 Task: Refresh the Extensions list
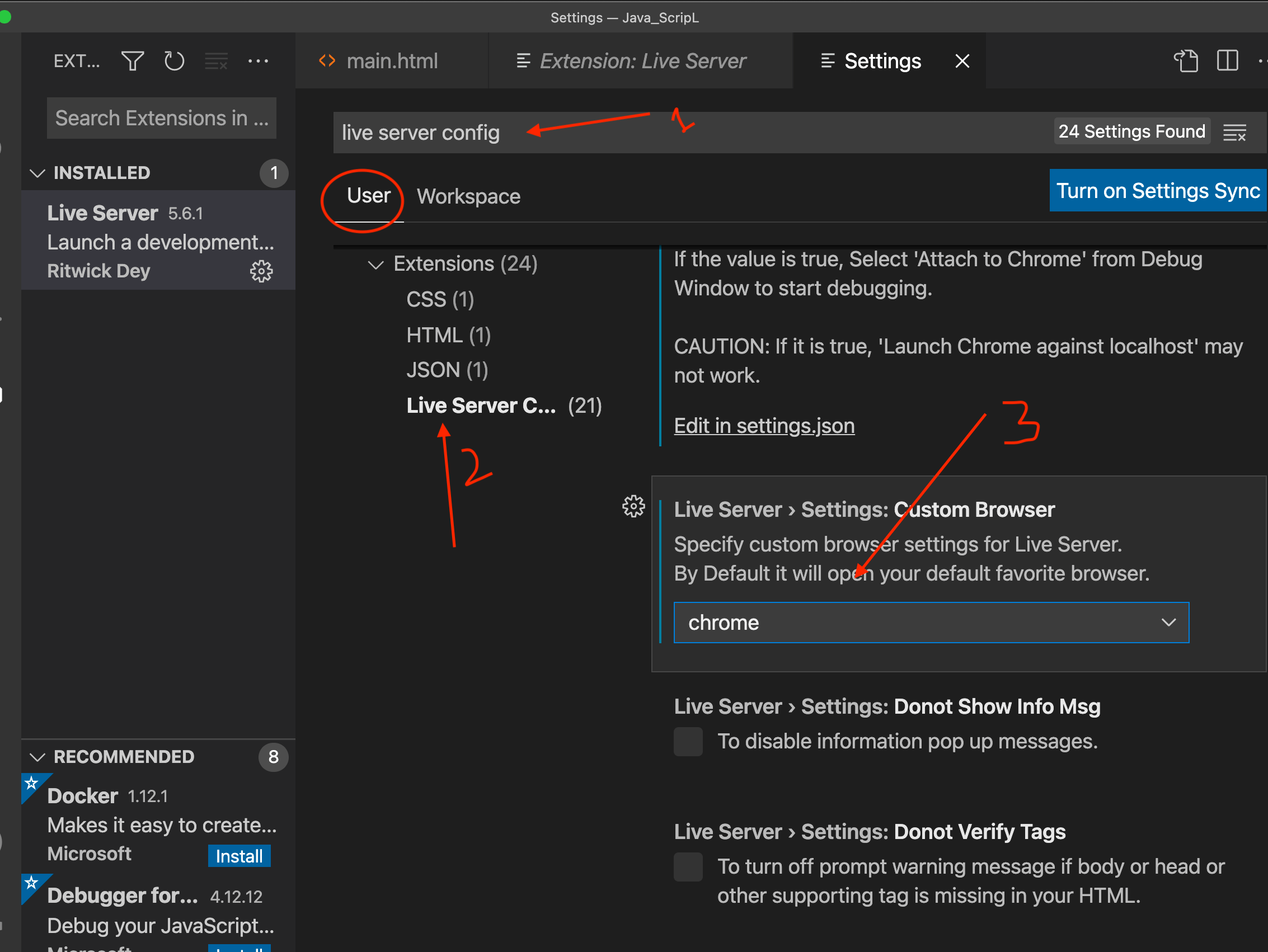pyautogui.click(x=173, y=61)
